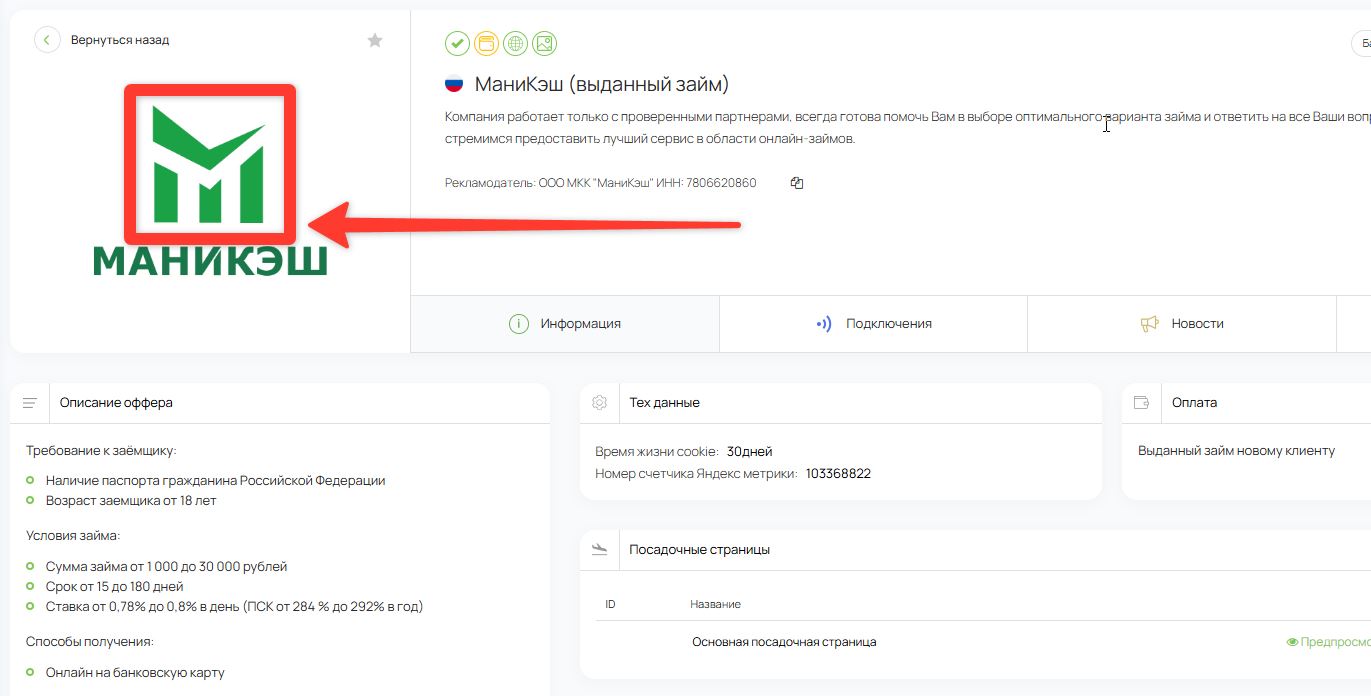Click the text Выданный займ новому клиенту
1371x696 pixels.
pyautogui.click(x=1237, y=451)
